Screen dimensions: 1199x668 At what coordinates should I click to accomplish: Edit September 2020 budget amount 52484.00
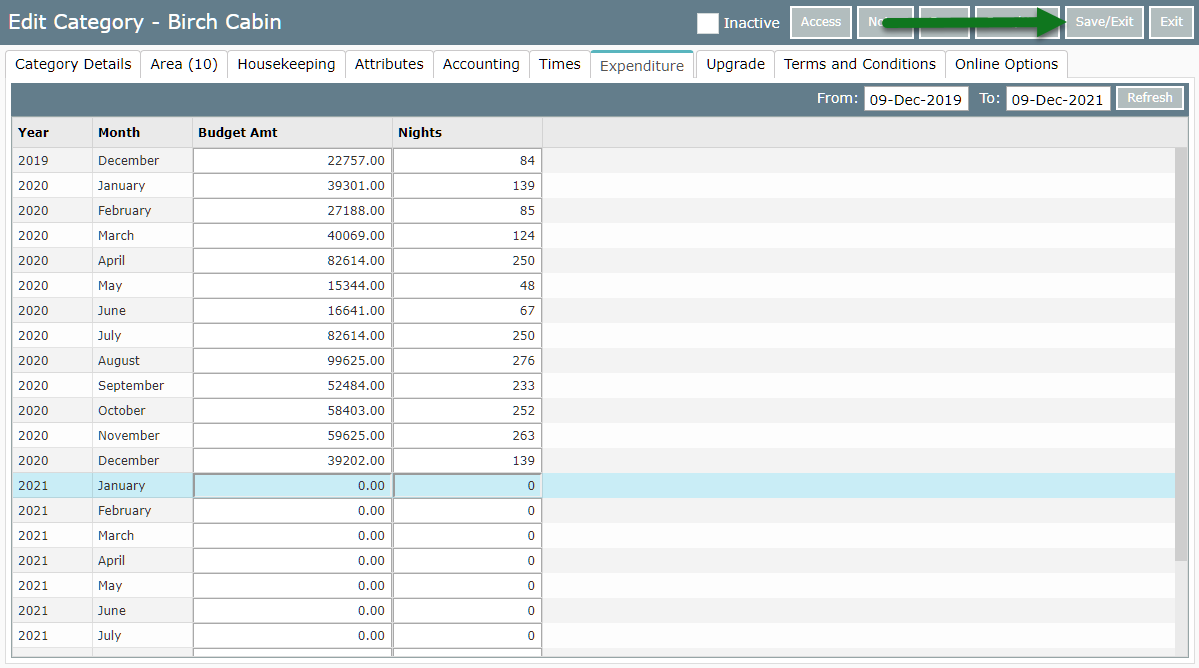293,386
